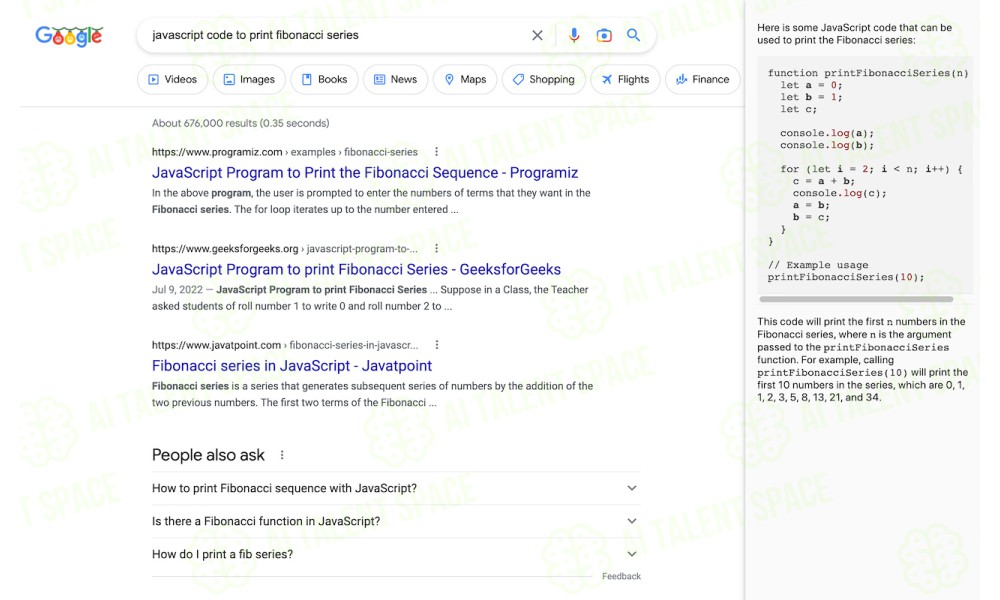
Task: Search by image using the camera icon
Action: 603,35
